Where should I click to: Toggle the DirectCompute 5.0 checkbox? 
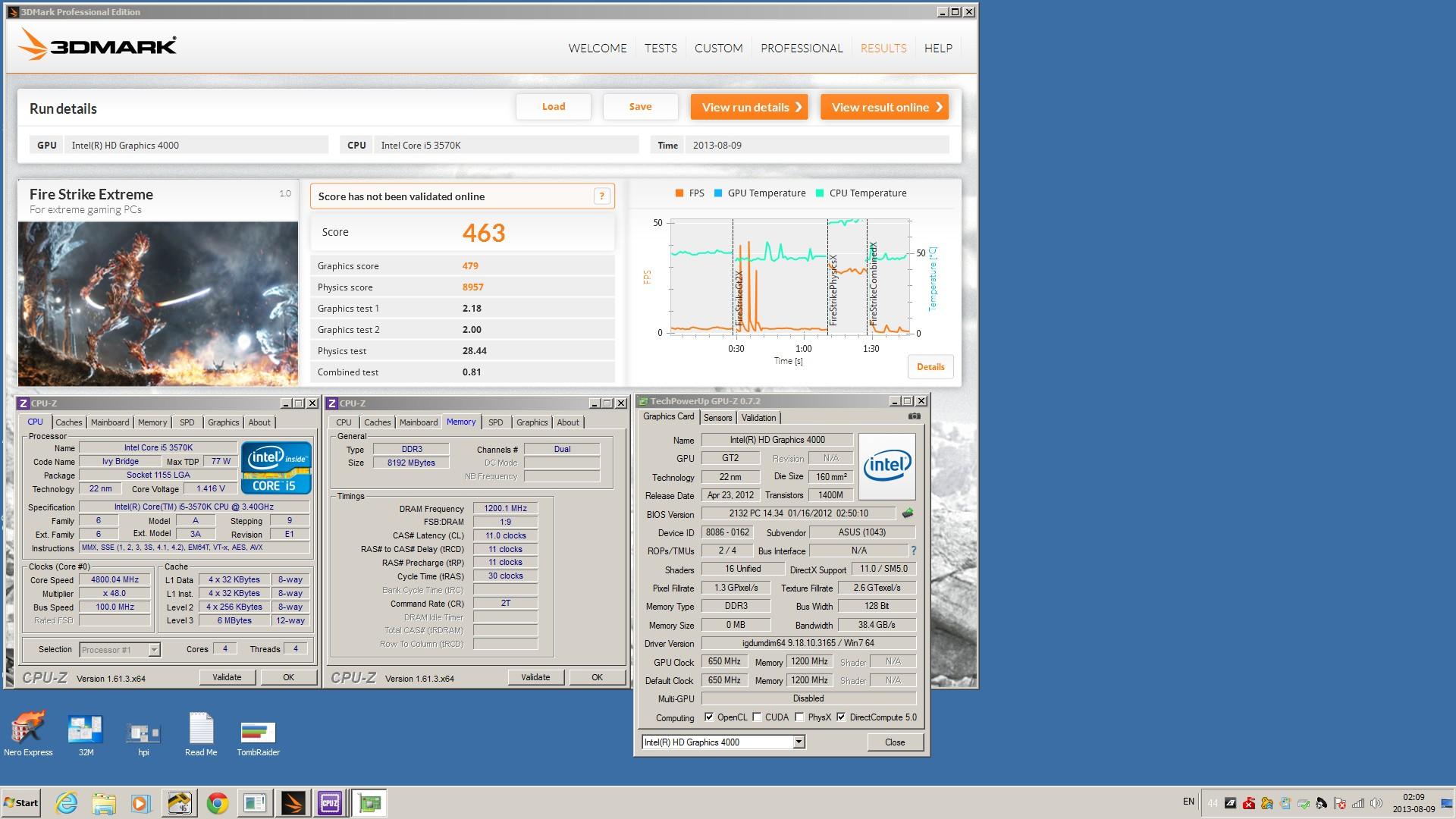pos(841,717)
